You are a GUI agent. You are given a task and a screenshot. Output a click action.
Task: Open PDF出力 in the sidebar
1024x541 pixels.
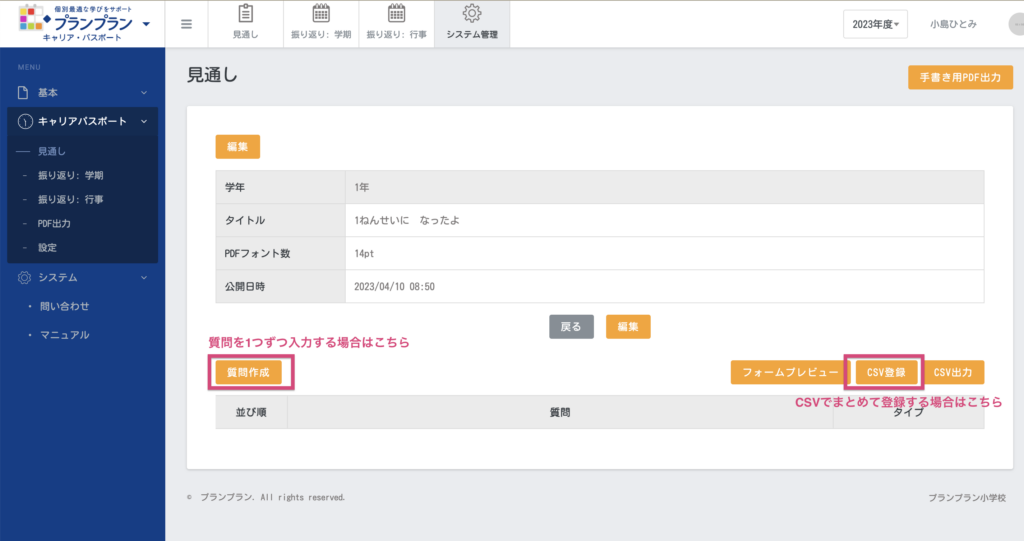coord(54,223)
